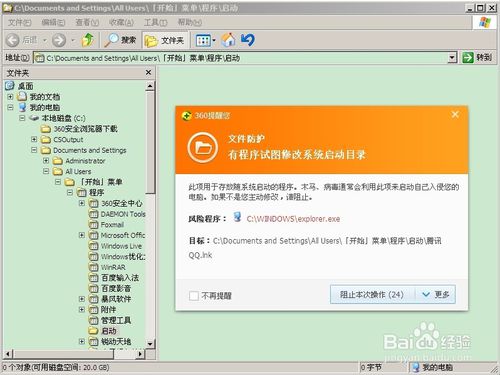The width and height of the screenshot is (500, 375).
Task: Select the 启动 startup folder
Action: click(x=109, y=331)
